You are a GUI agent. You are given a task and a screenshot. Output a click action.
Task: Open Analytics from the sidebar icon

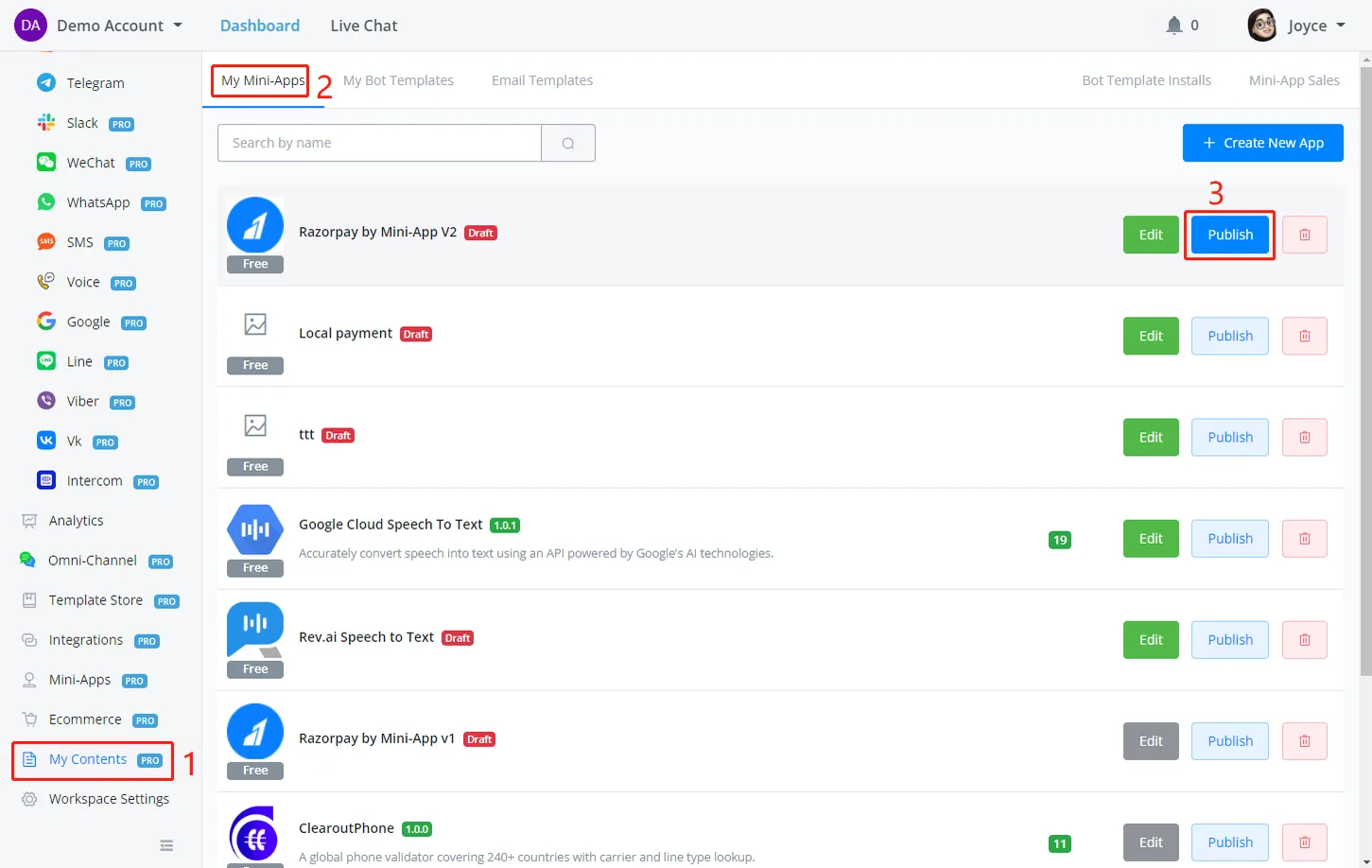click(x=29, y=520)
